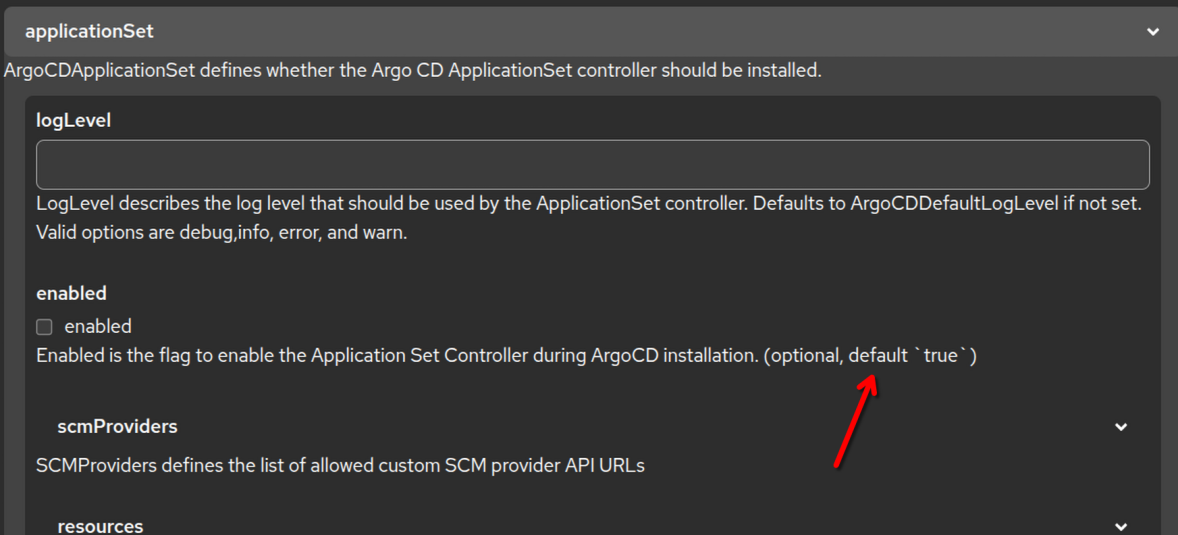Click the logLevel field heading
The image size is (1178, 535).
[x=73, y=120]
